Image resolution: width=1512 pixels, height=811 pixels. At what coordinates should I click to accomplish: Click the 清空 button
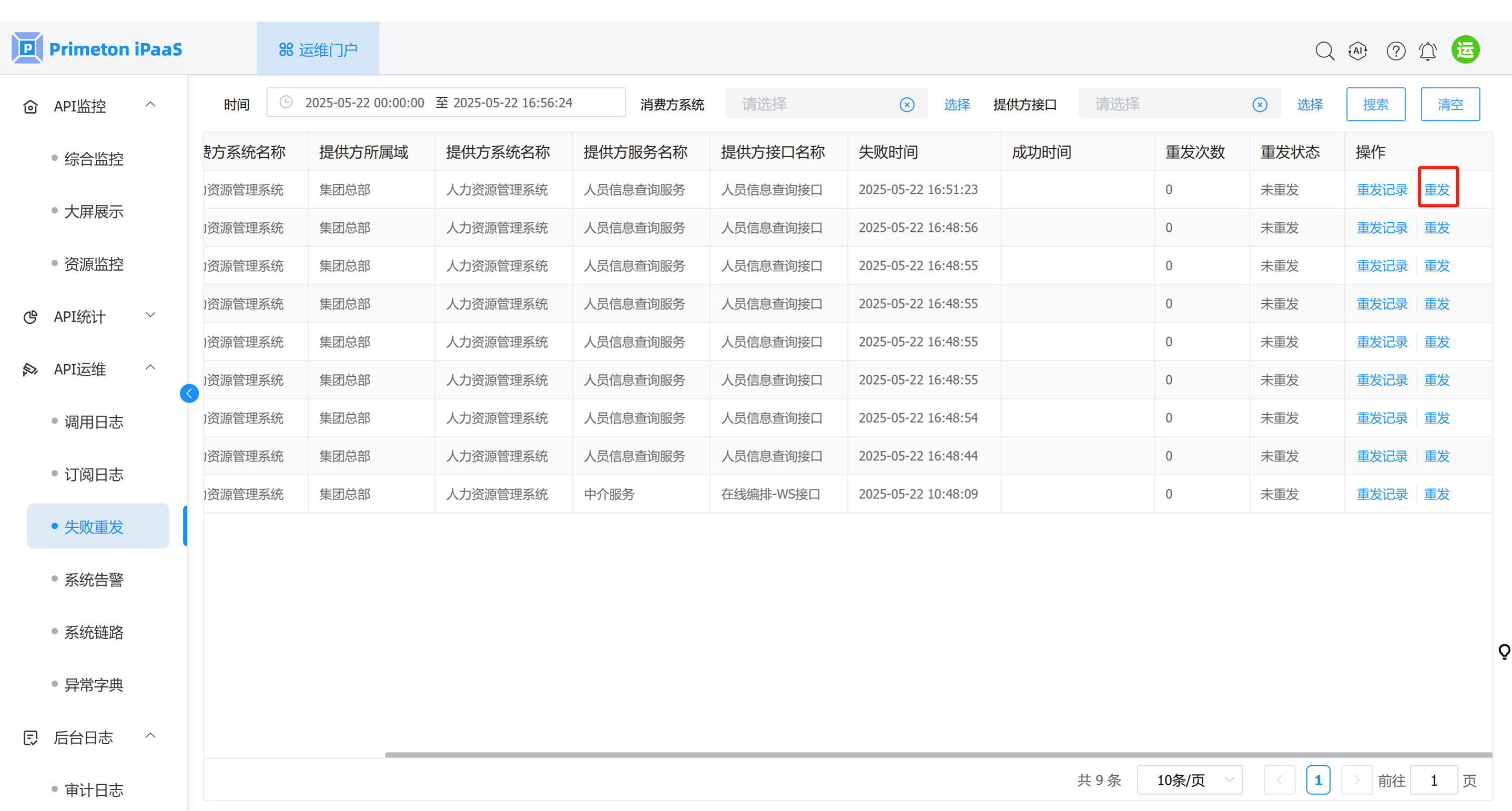click(1450, 105)
